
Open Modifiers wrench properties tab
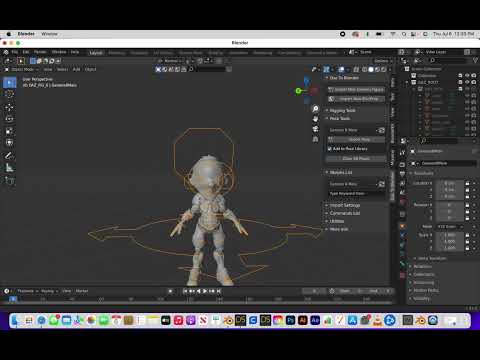402,234
